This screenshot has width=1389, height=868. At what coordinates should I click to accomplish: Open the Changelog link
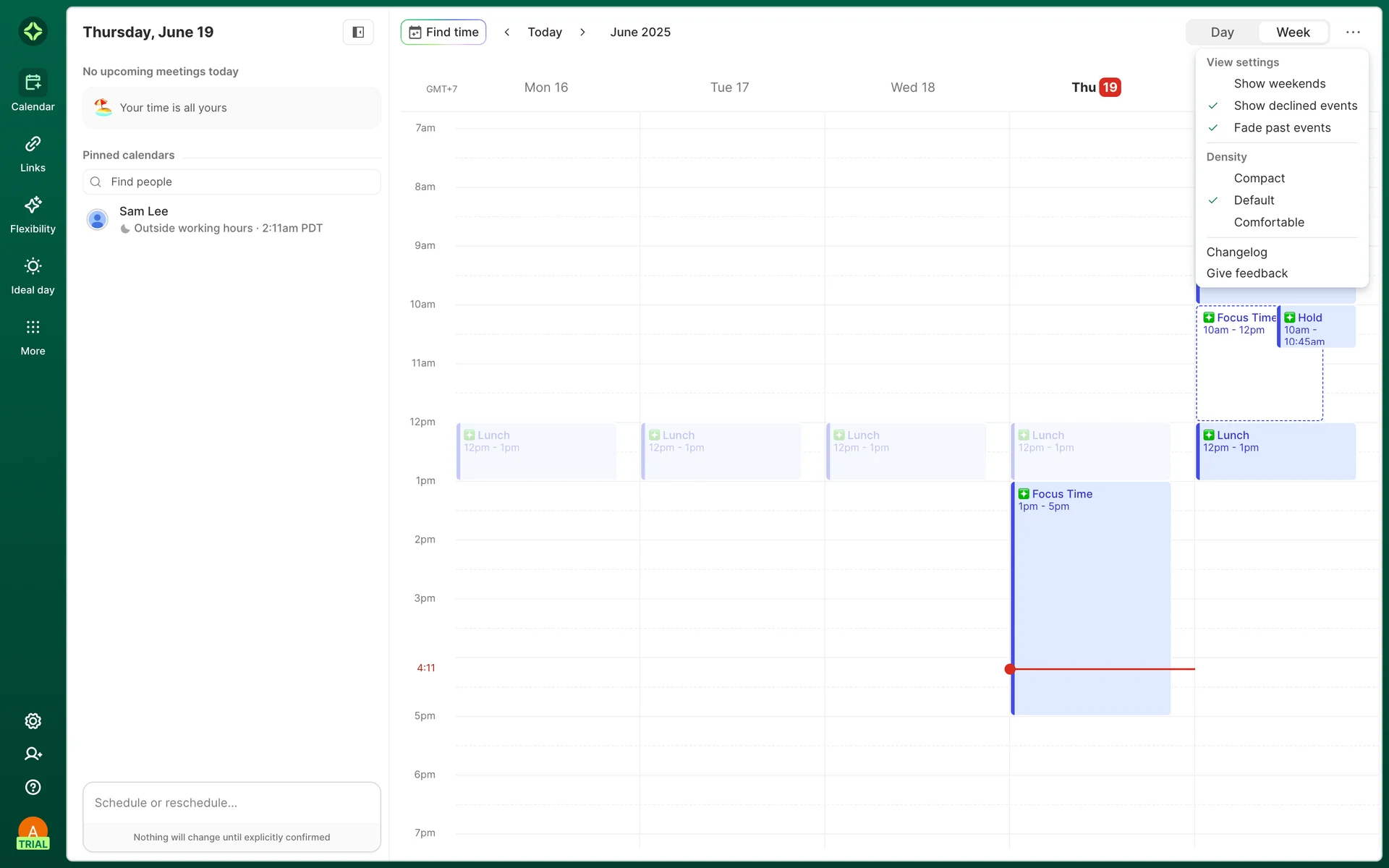[x=1236, y=252]
